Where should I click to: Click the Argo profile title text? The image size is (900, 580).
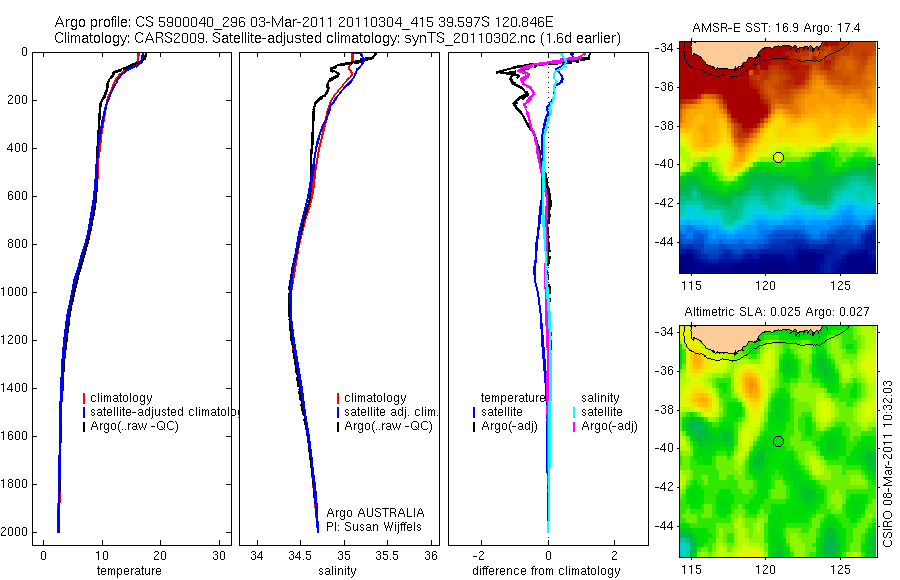coord(304,22)
